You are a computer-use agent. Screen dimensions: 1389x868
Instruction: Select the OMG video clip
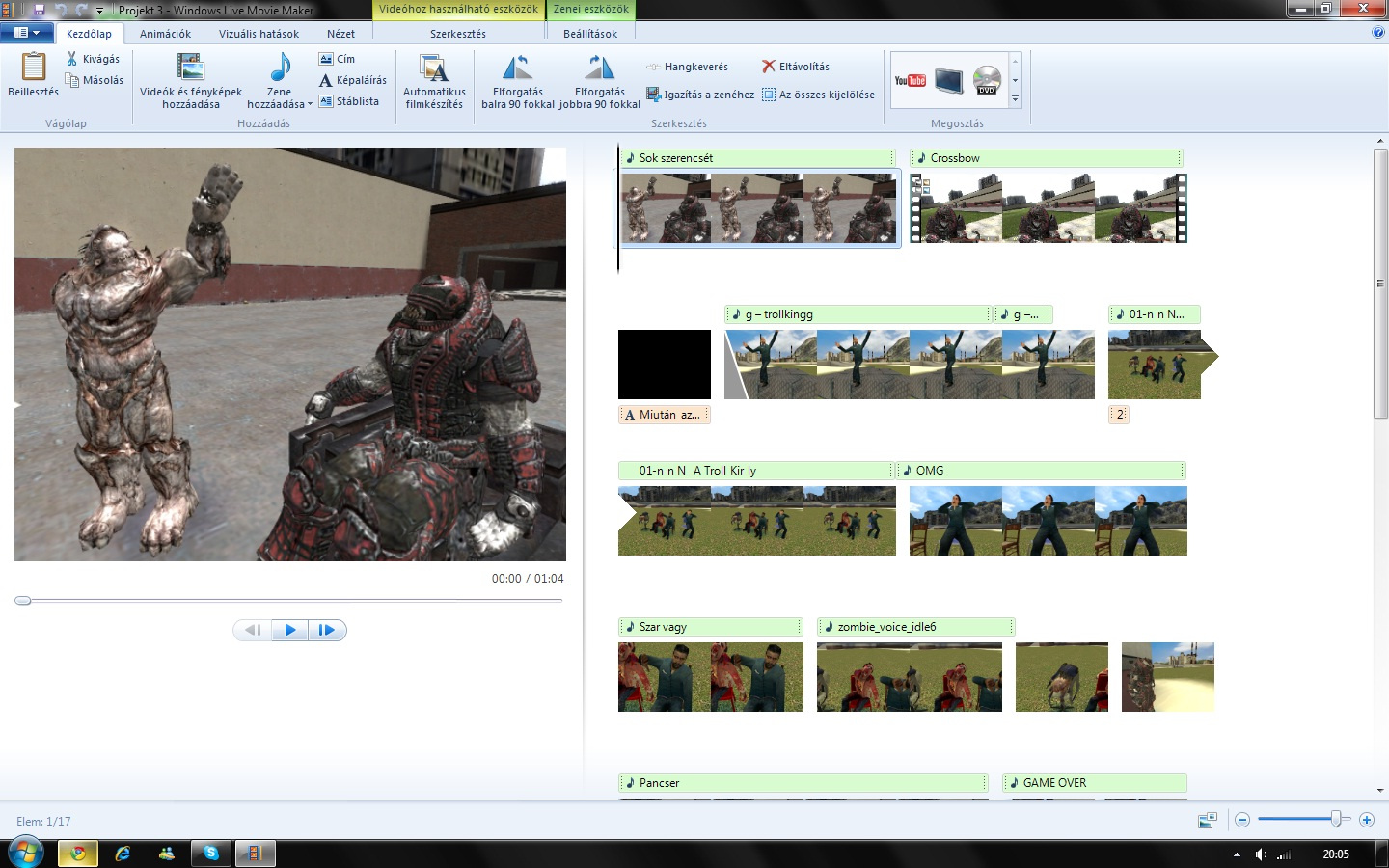(x=1049, y=521)
